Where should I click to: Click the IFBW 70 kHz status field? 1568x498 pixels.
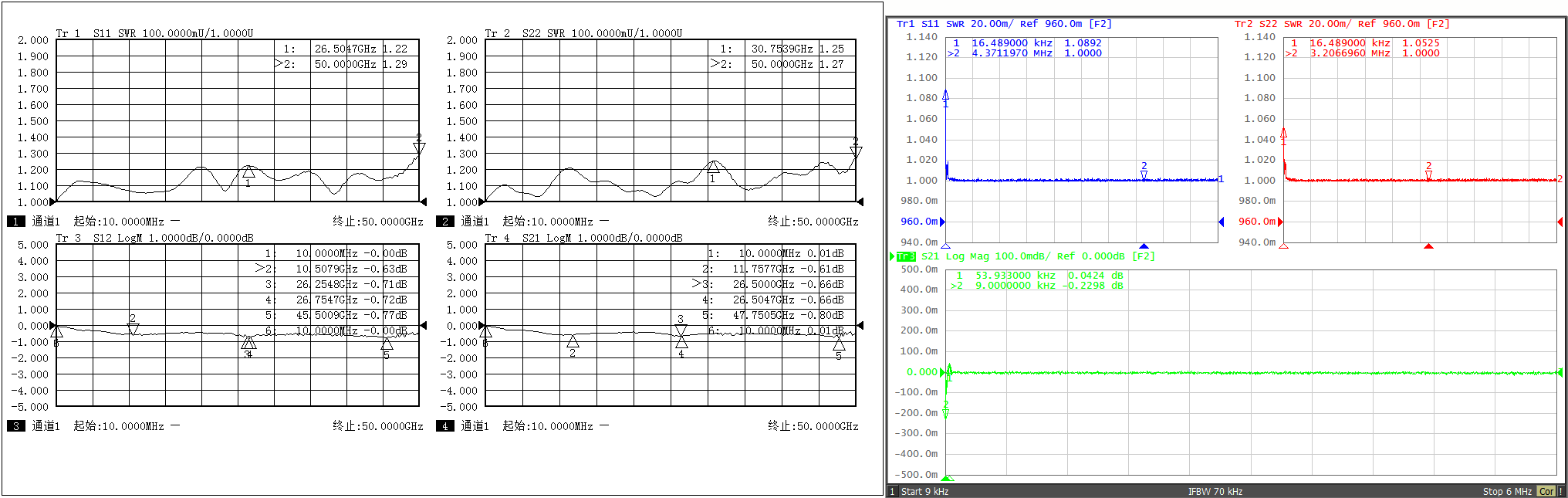pyautogui.click(x=1215, y=491)
